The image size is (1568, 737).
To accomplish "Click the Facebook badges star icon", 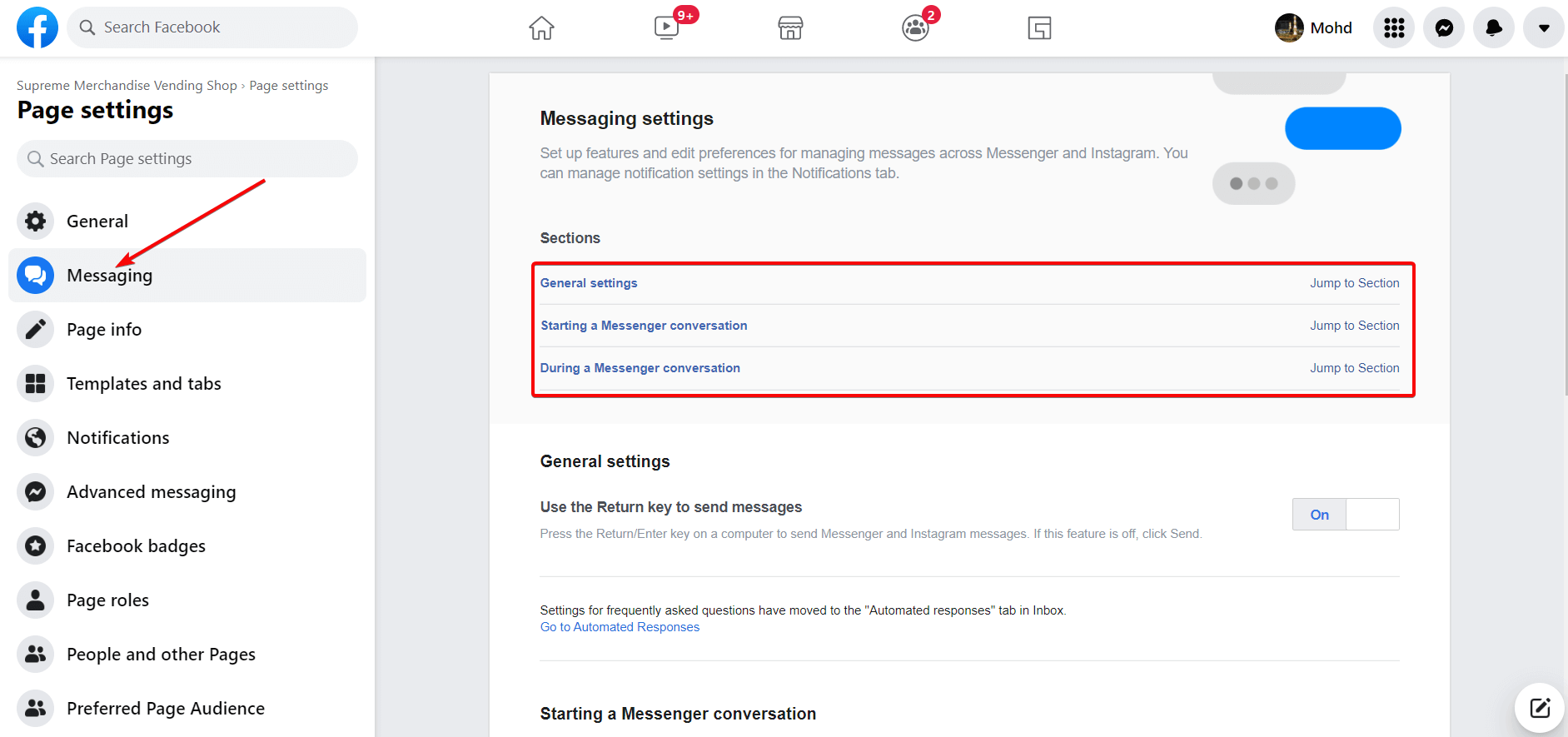I will (x=35, y=545).
